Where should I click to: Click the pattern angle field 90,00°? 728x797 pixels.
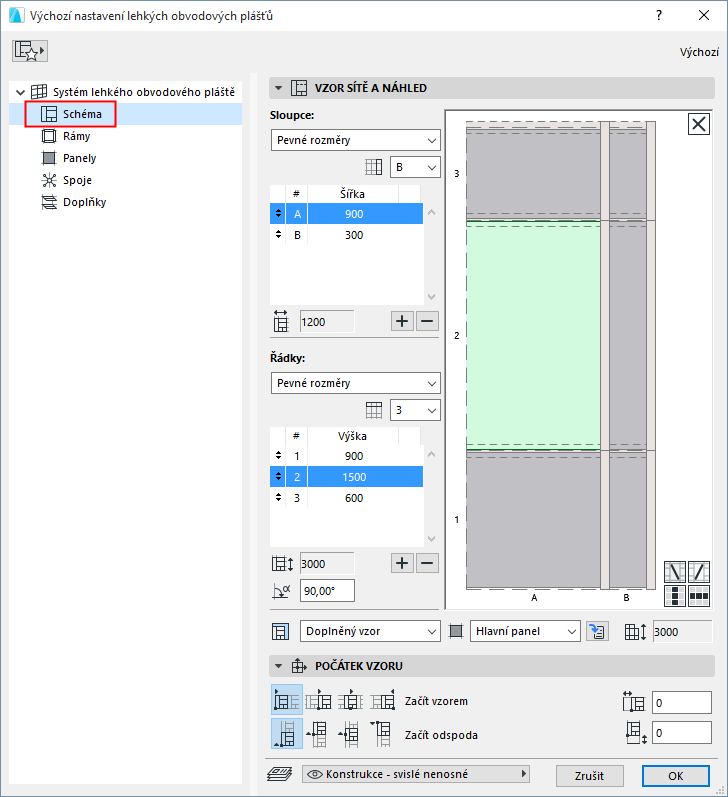[x=327, y=591]
